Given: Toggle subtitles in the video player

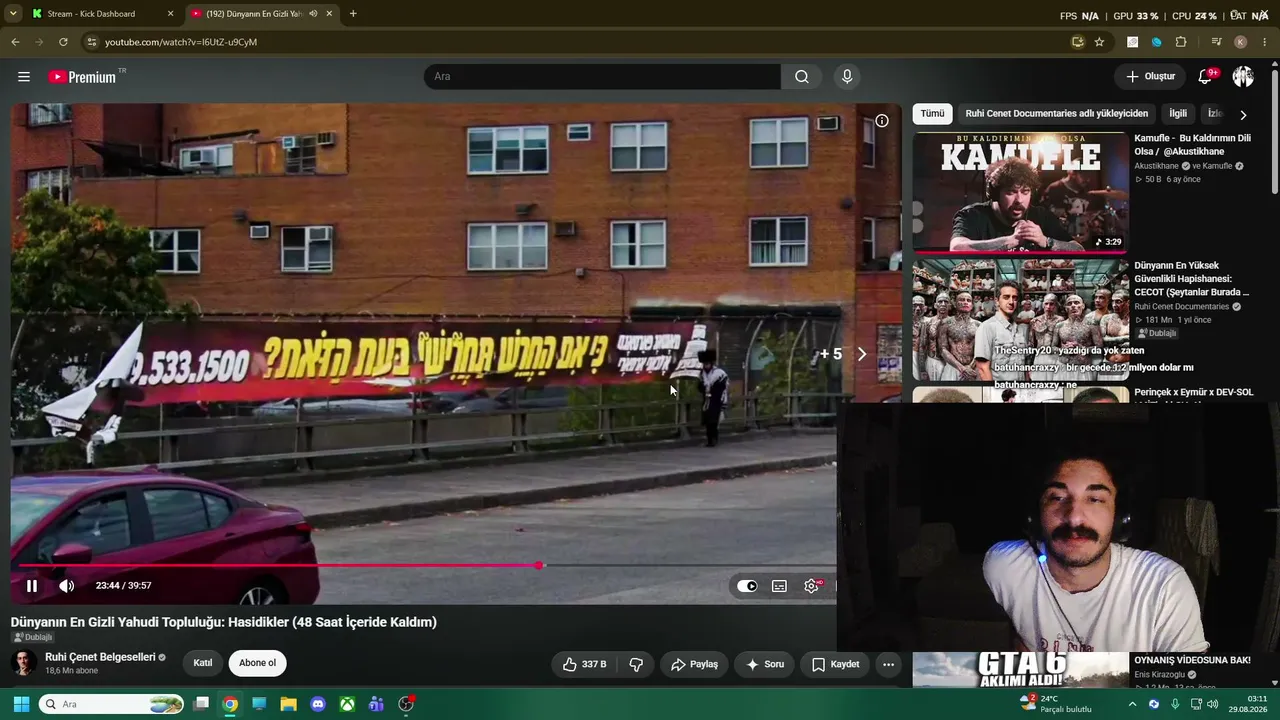Looking at the screenshot, I should coord(779,586).
